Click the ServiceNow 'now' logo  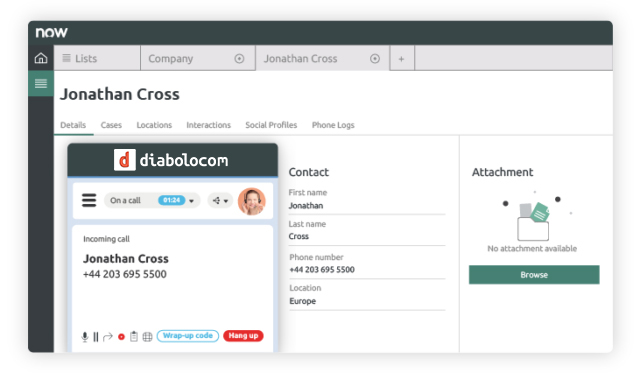[51, 32]
